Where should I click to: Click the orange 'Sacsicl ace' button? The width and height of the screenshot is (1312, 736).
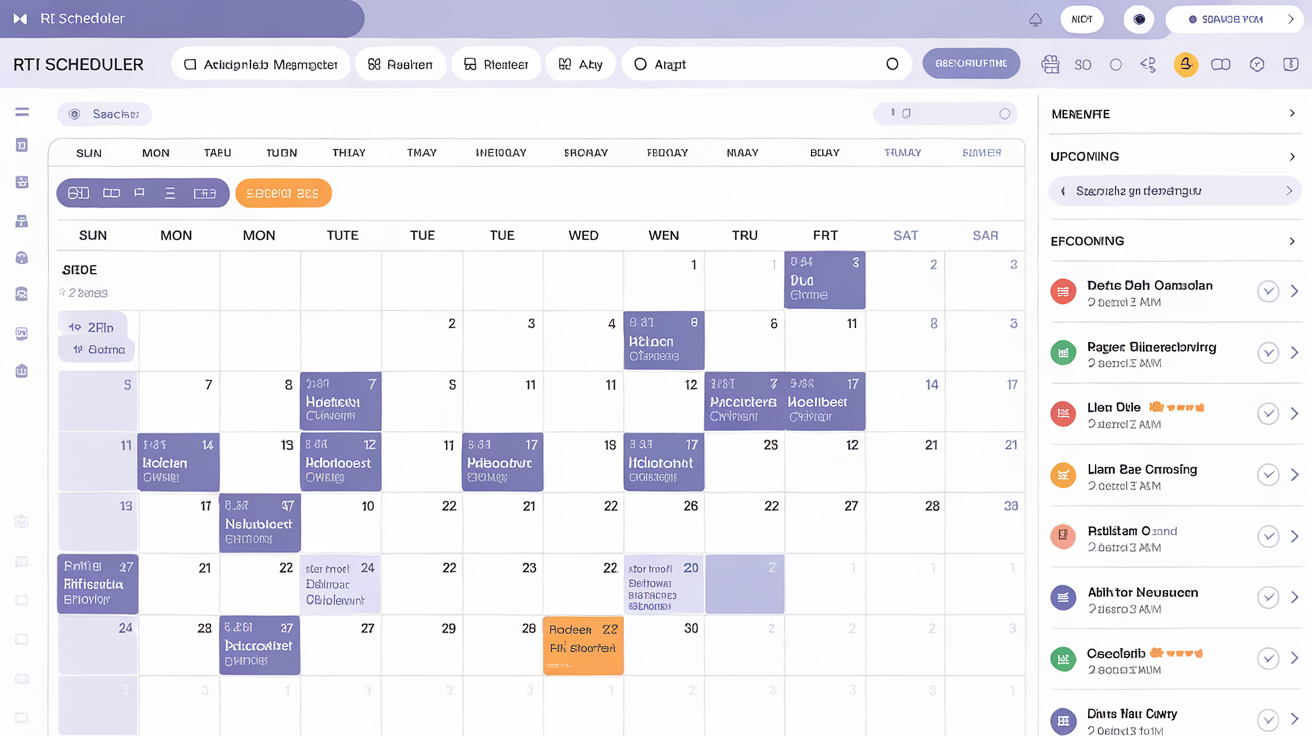pos(283,193)
